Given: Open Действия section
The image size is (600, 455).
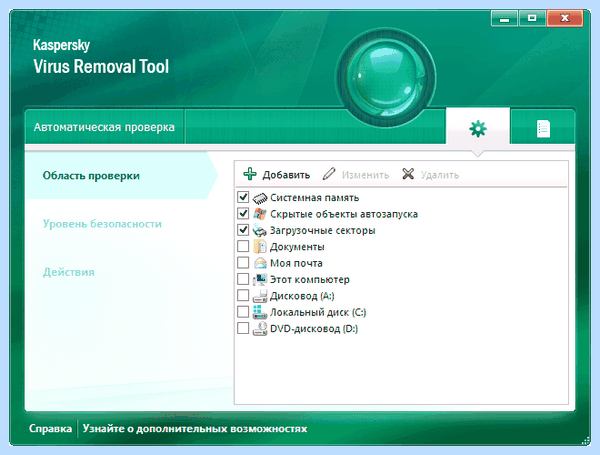Looking at the screenshot, I should click(68, 272).
